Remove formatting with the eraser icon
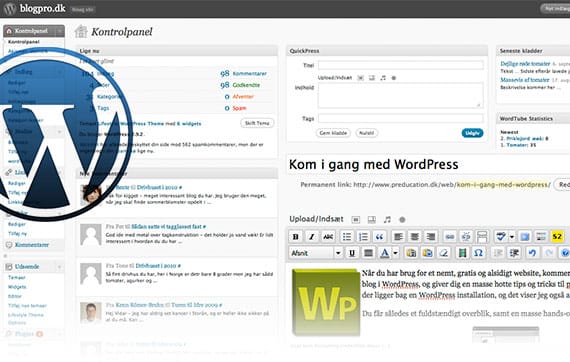Screen dimensions: 570x362 tap(443, 253)
